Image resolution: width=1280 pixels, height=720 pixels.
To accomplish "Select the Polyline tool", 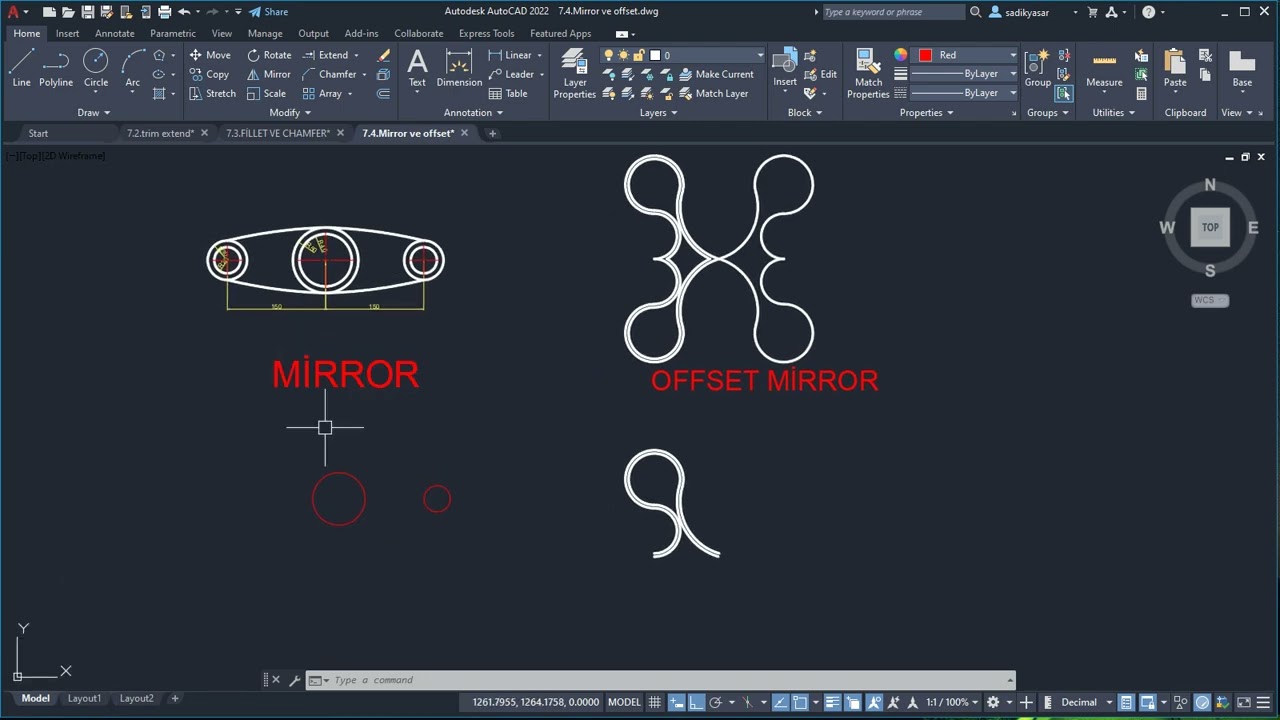I will [56, 68].
